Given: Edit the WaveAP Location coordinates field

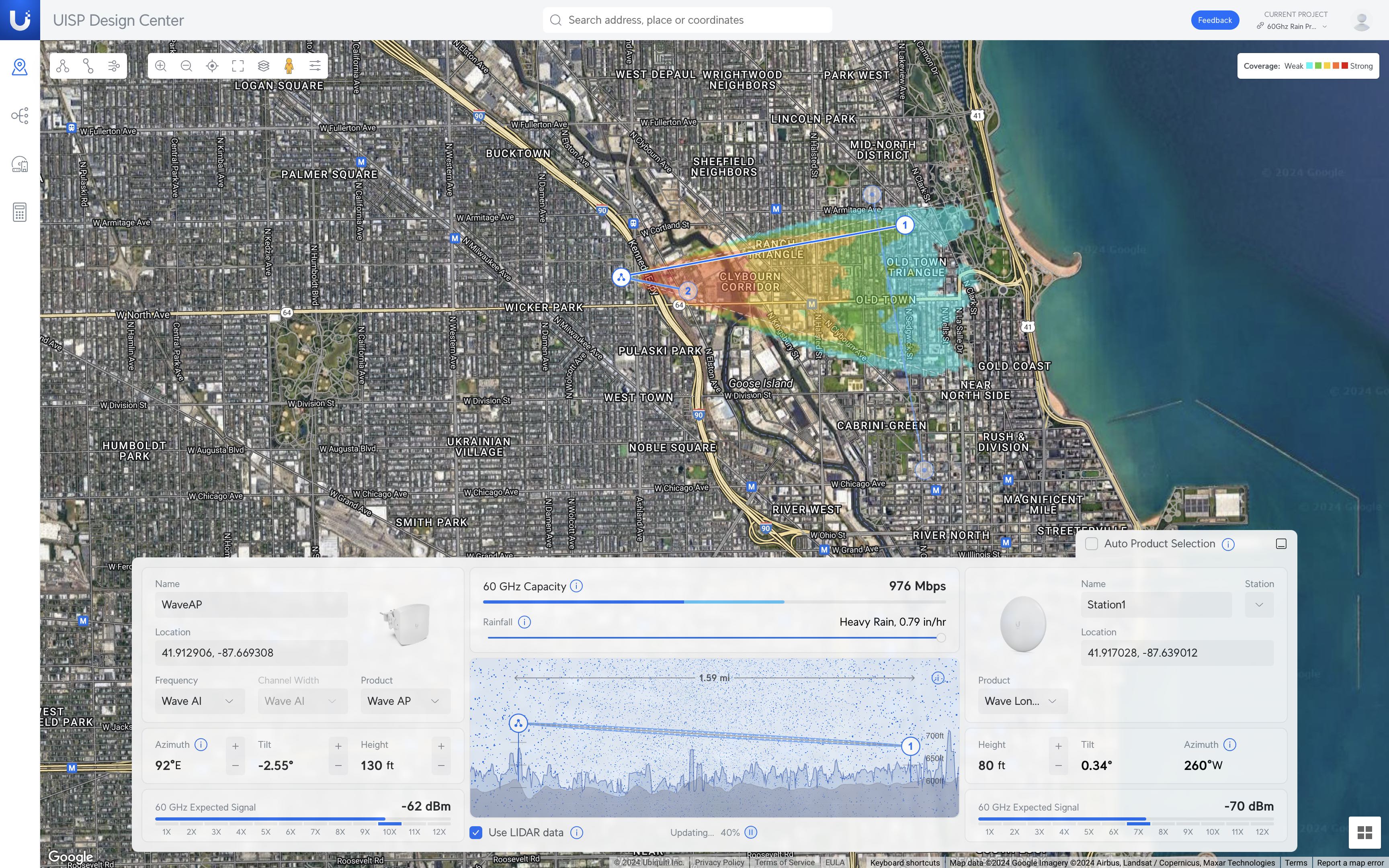Looking at the screenshot, I should (251, 653).
